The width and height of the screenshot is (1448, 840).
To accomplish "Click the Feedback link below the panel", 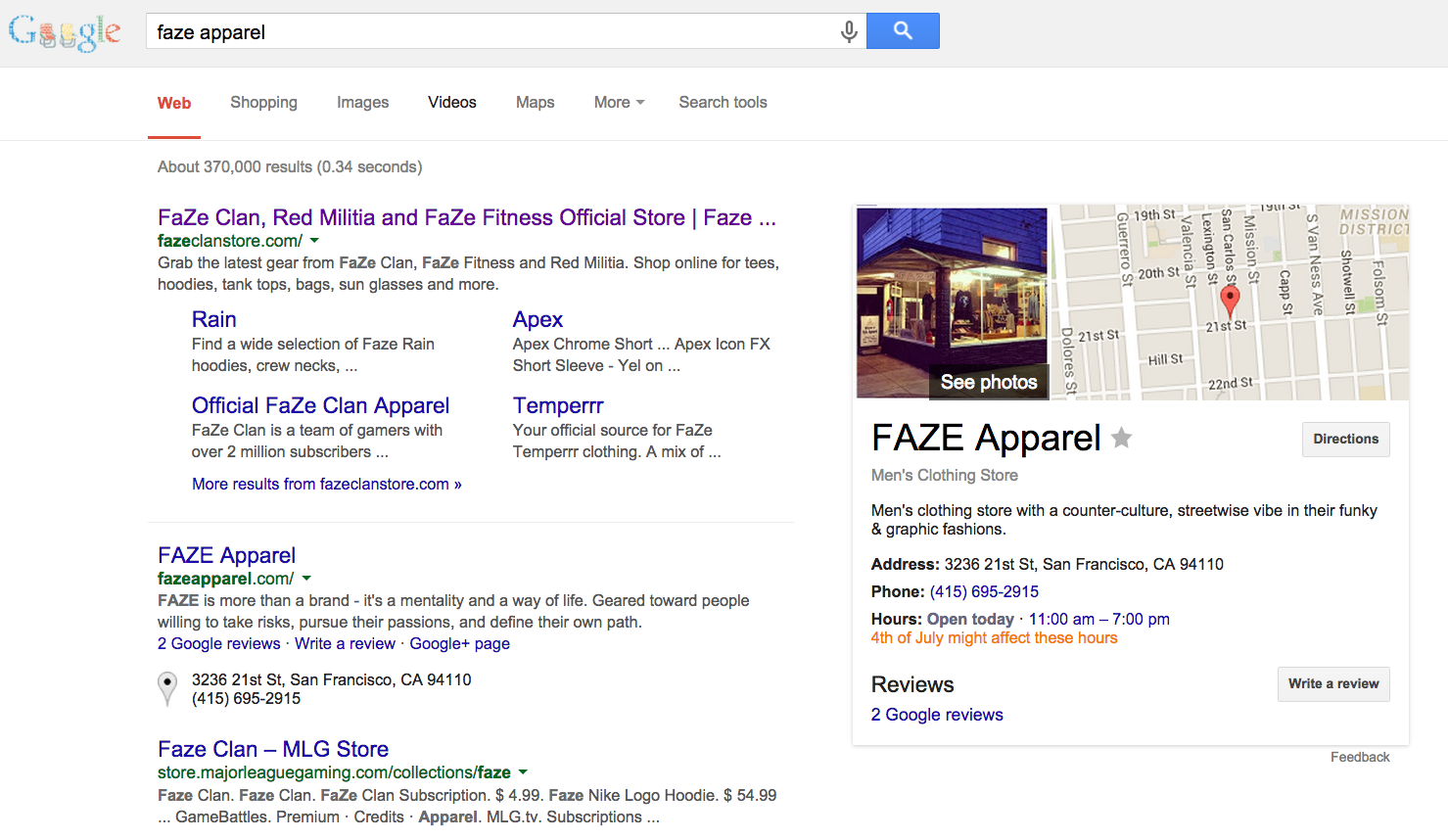I will [x=1359, y=757].
